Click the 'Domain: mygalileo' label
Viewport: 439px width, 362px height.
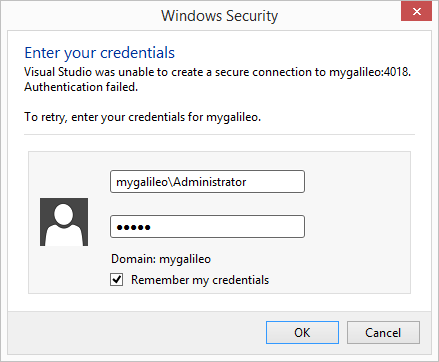pyautogui.click(x=161, y=259)
